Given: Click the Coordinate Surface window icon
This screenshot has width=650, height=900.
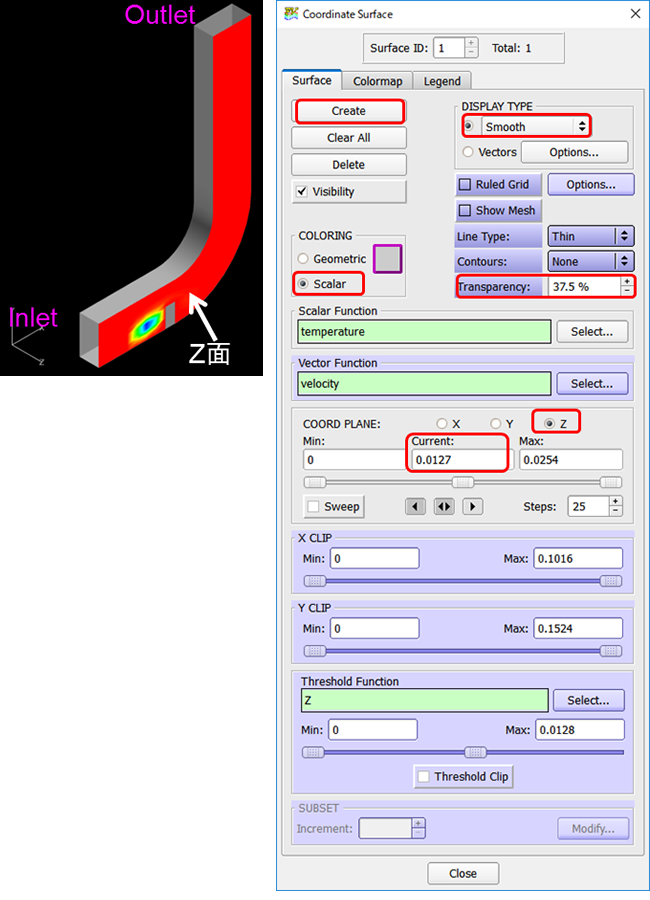Looking at the screenshot, I should click(291, 14).
